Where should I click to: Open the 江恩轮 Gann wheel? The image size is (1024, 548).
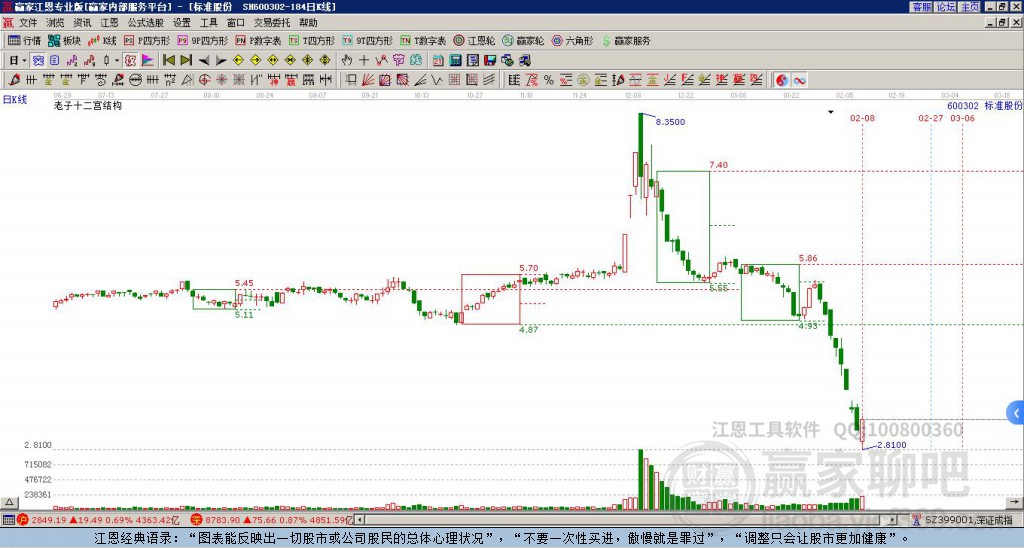click(x=474, y=40)
